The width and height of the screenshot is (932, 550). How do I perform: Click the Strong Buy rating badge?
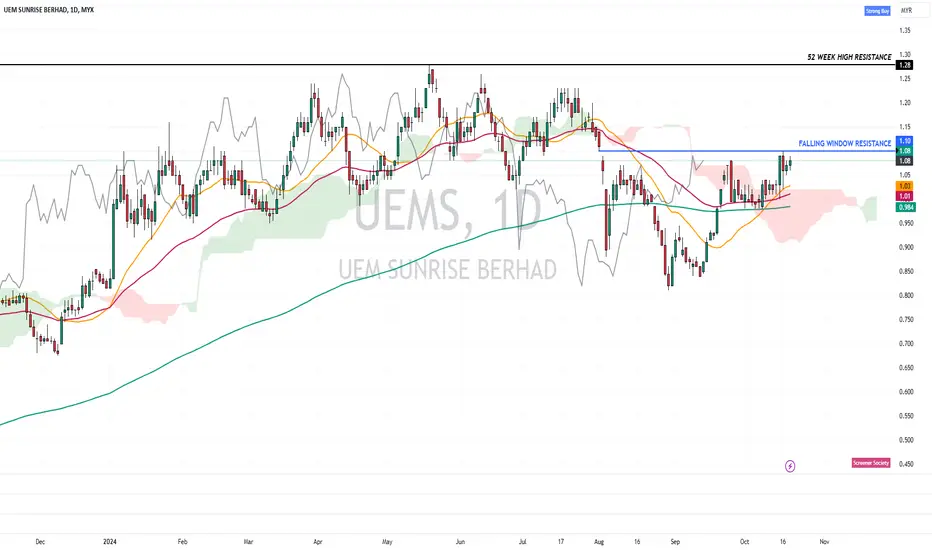click(877, 11)
